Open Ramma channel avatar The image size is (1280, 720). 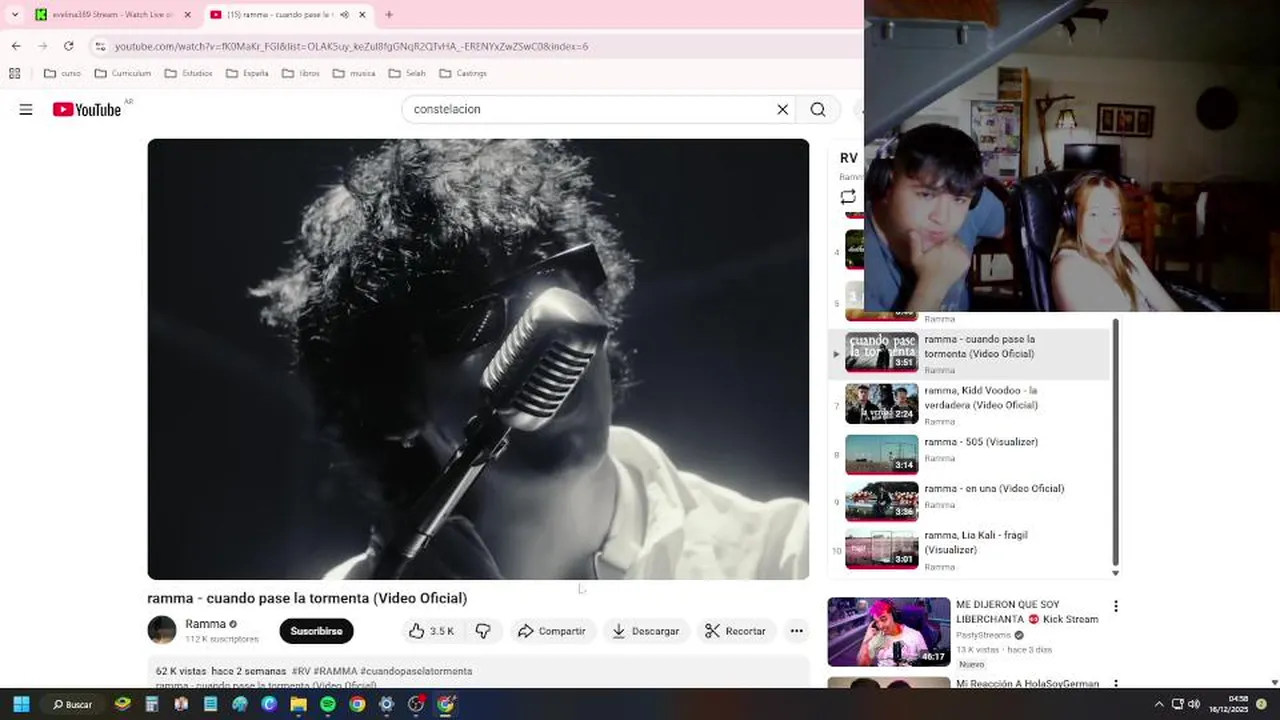point(162,630)
